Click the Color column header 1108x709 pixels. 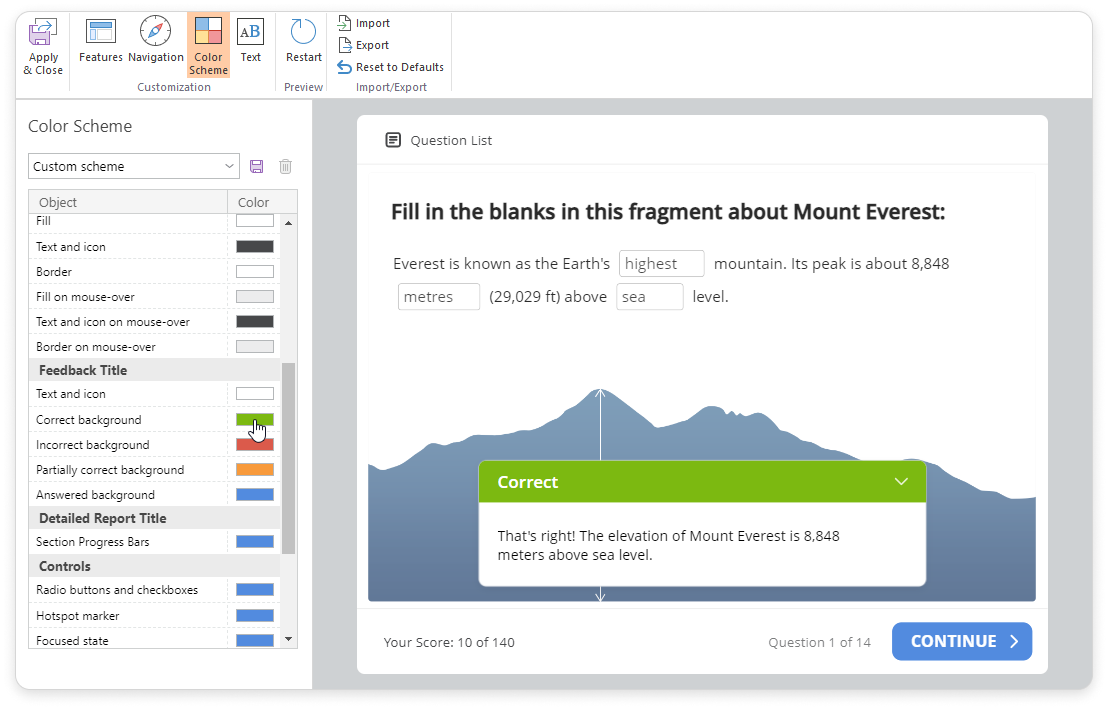click(x=262, y=202)
